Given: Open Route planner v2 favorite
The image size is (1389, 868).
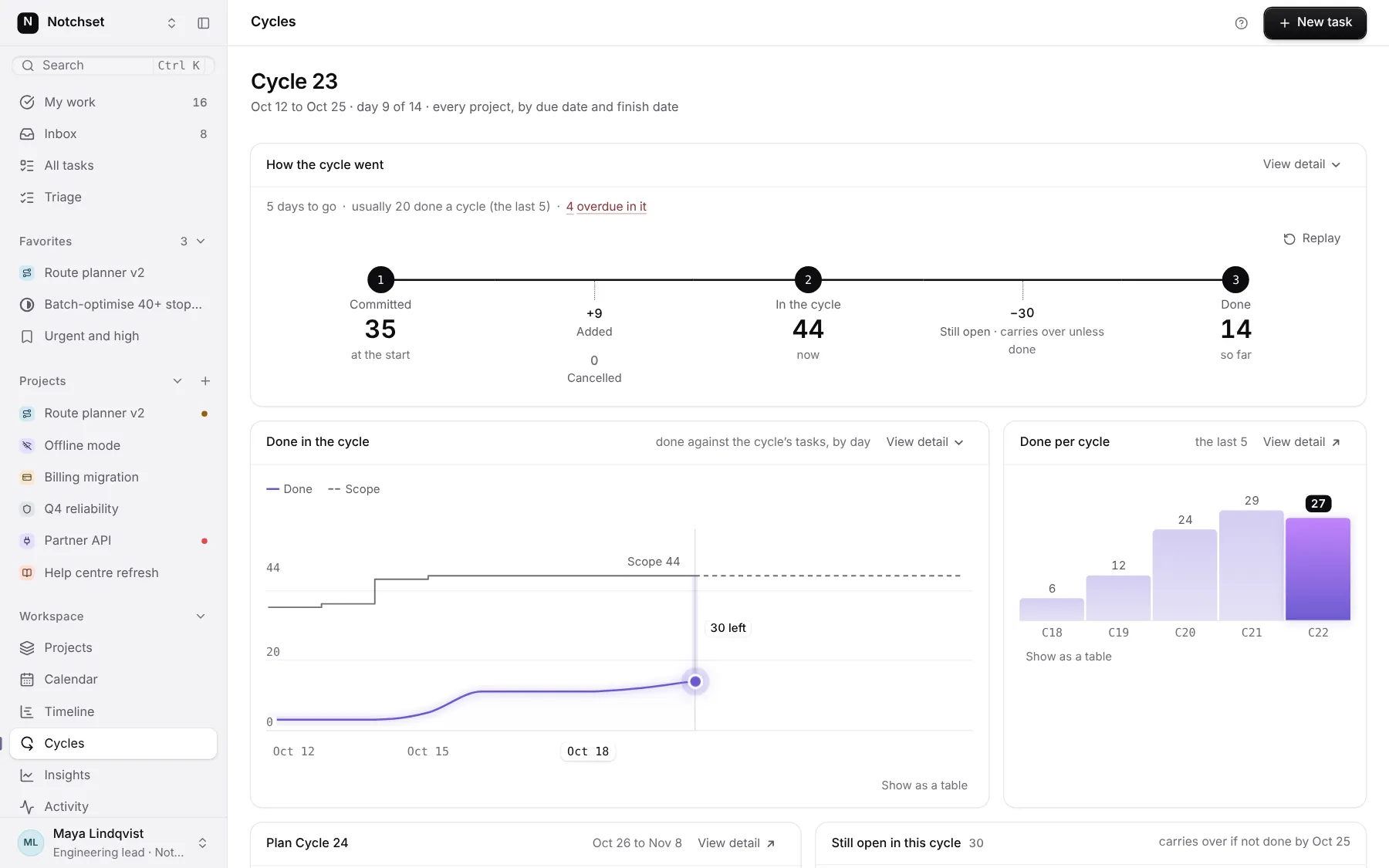Looking at the screenshot, I should coord(113,272).
